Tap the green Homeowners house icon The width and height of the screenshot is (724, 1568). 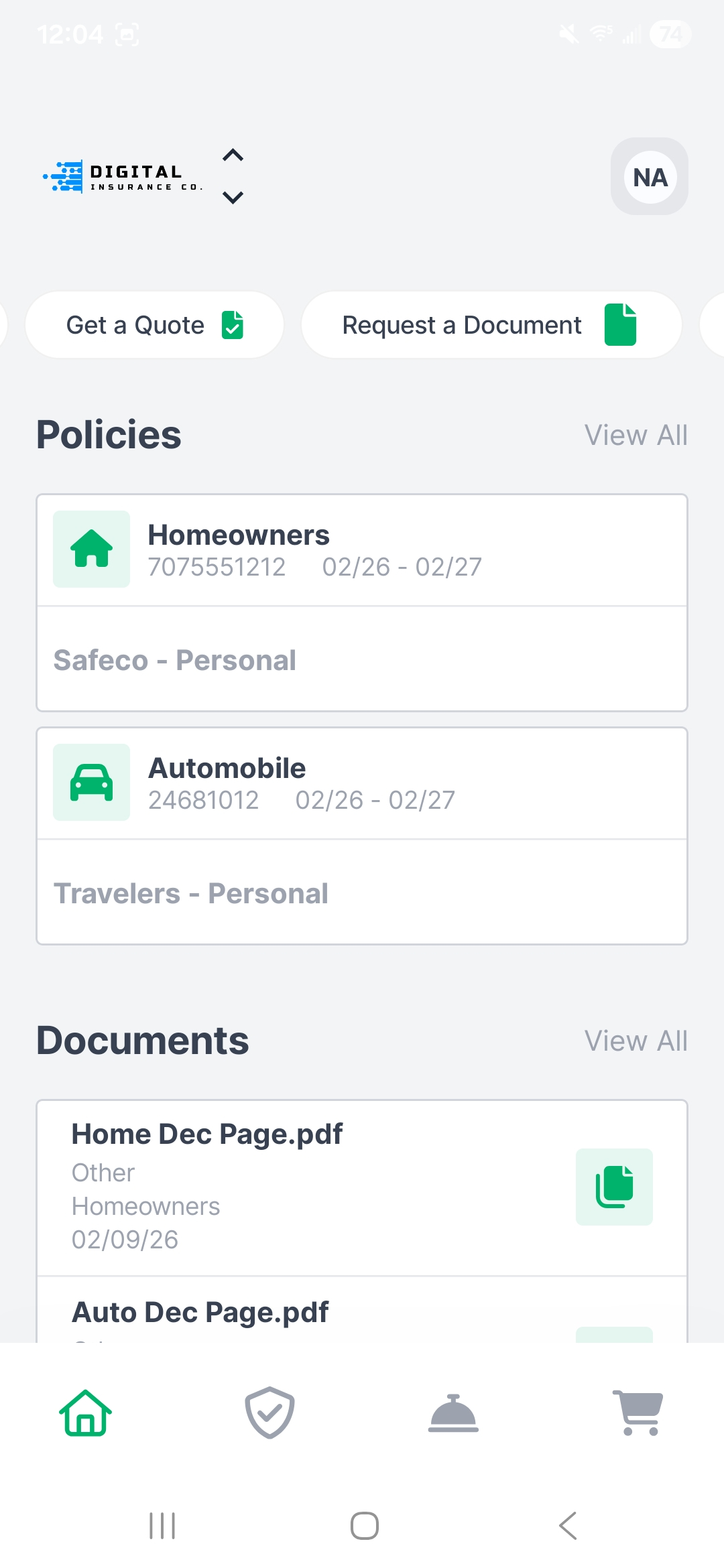click(92, 549)
